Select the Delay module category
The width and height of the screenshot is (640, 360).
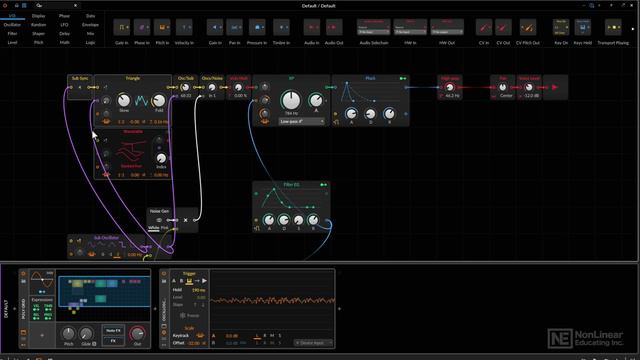click(x=64, y=33)
